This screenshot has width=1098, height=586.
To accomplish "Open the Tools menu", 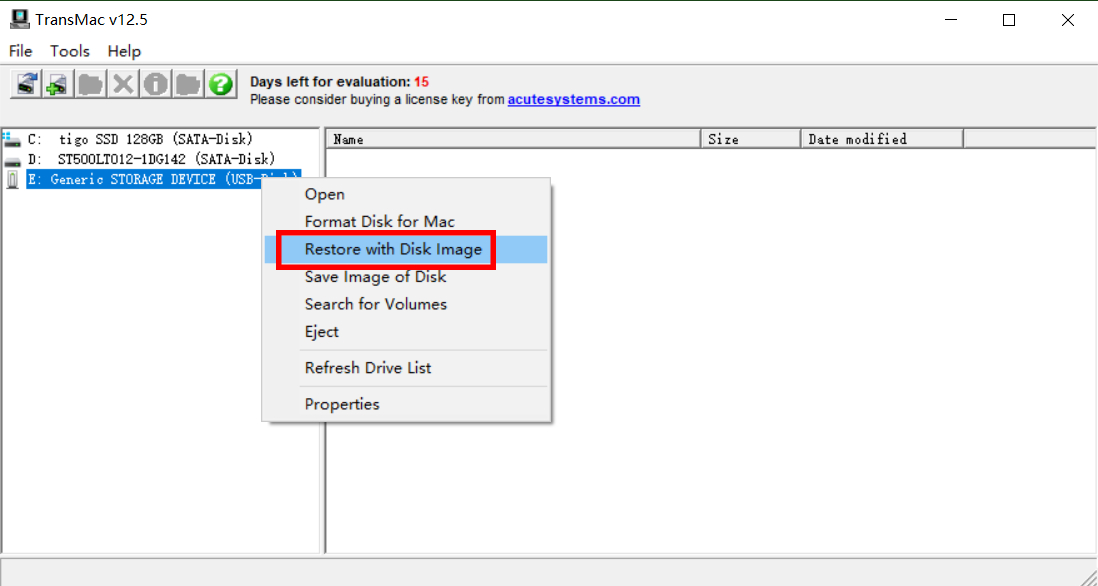I will tap(70, 51).
